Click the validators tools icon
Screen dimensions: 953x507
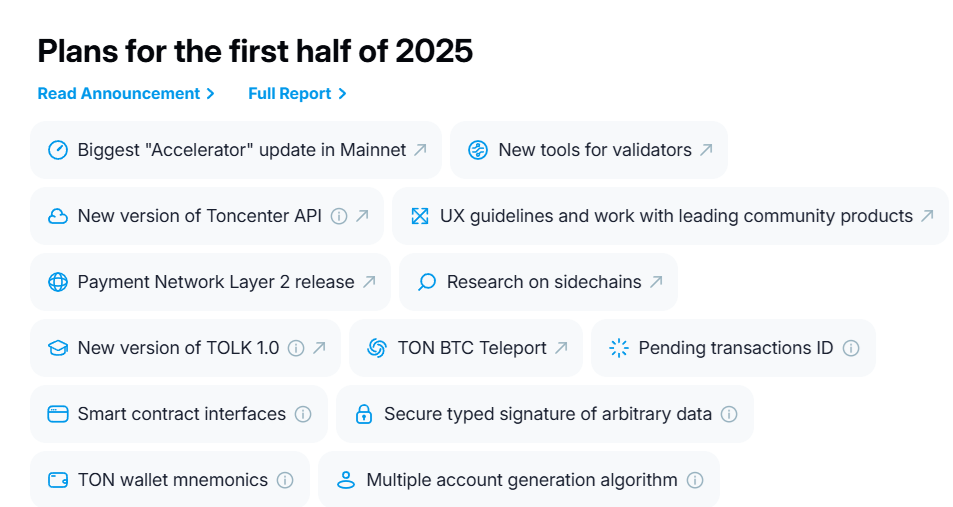tap(478, 150)
